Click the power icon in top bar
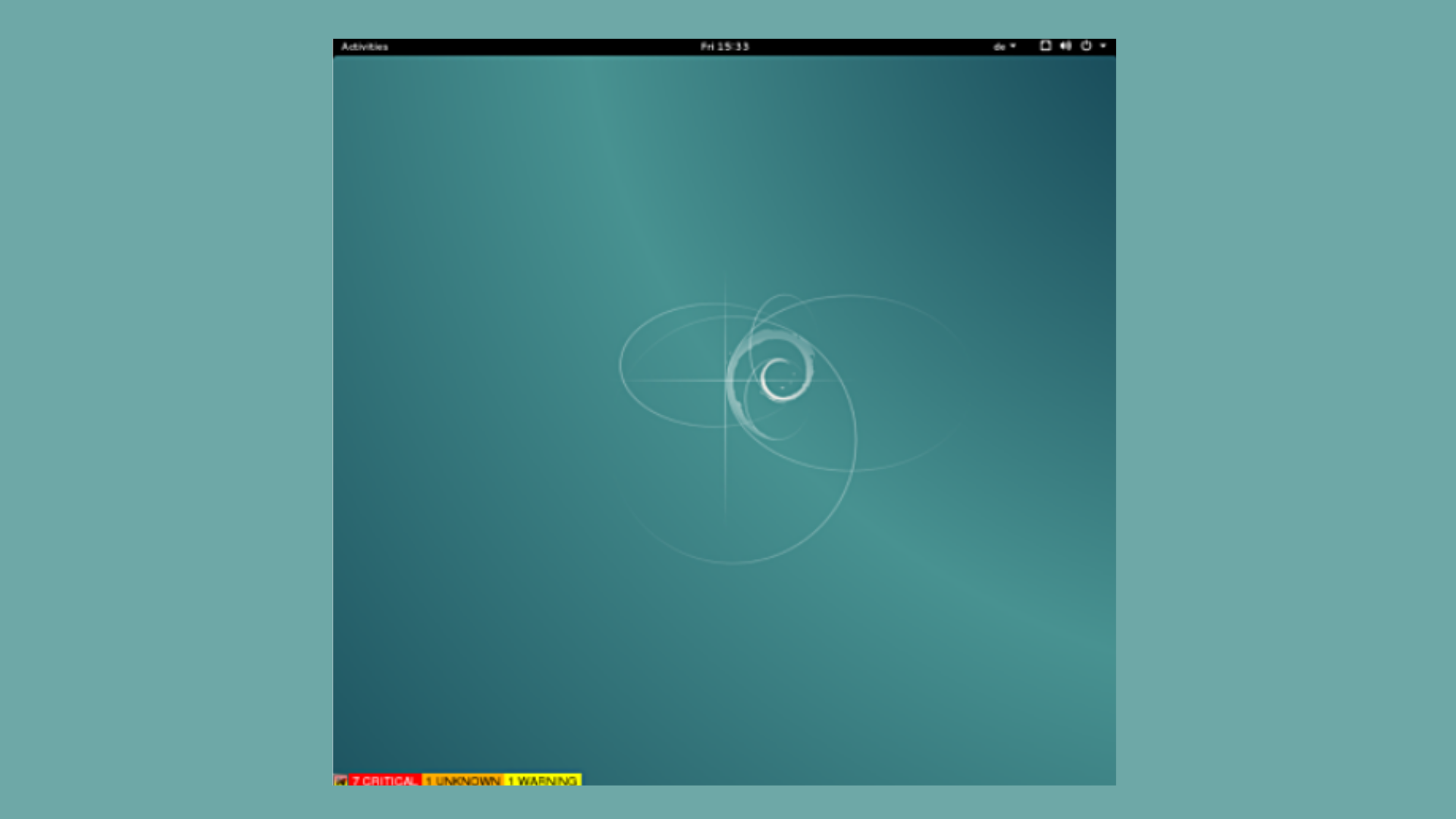This screenshot has width=1456, height=819. point(1086,45)
